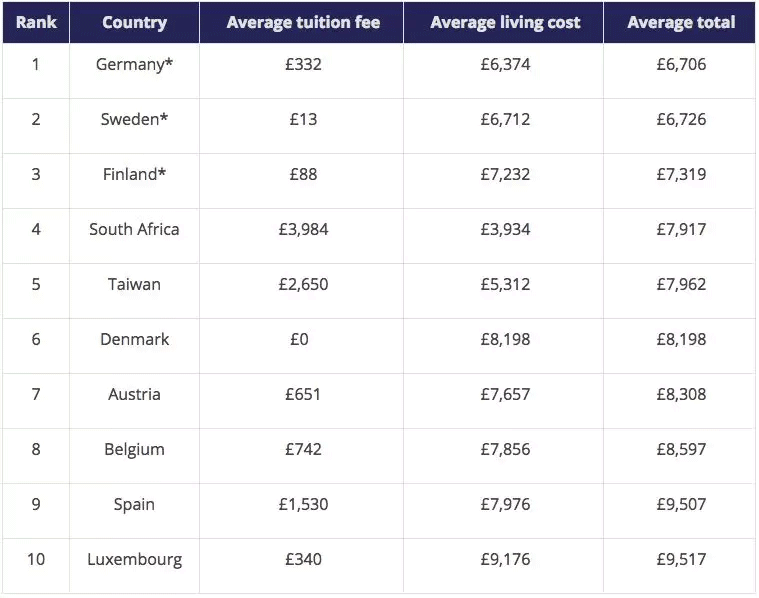Click the Average total column header
Viewport: 759px width, 598px height.
tap(681, 22)
